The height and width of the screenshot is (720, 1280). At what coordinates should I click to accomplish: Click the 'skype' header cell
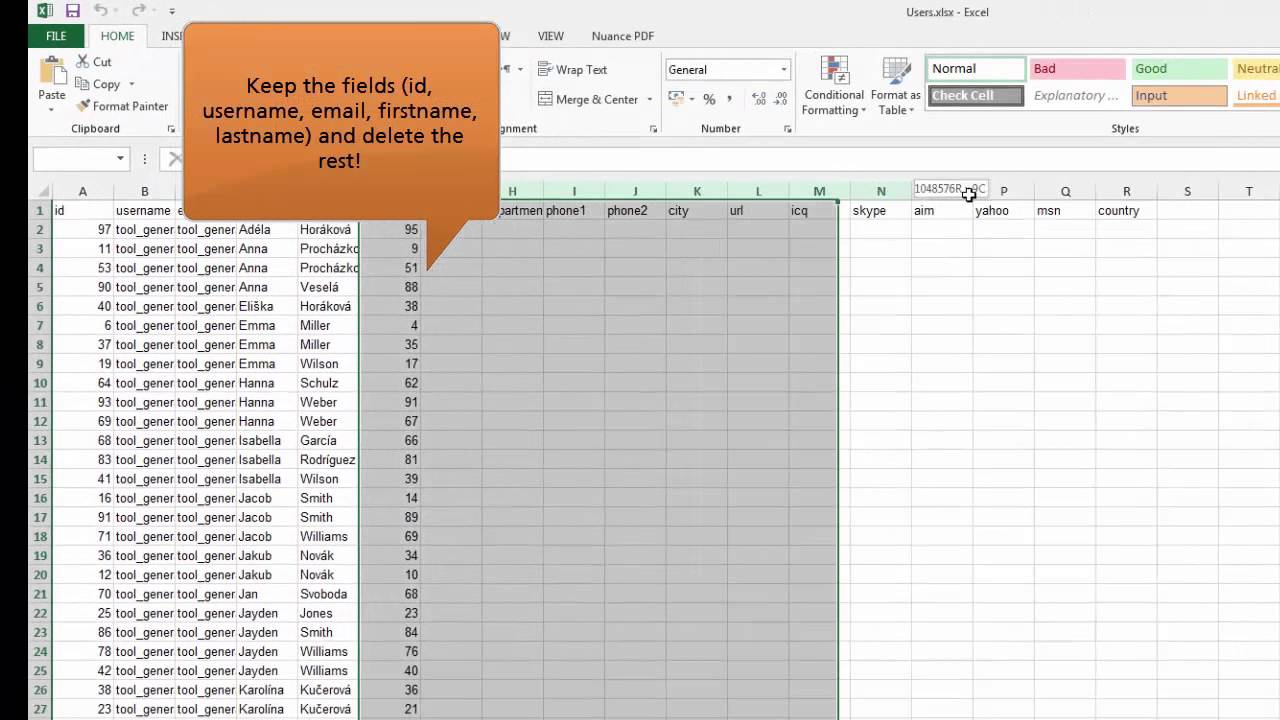point(880,211)
